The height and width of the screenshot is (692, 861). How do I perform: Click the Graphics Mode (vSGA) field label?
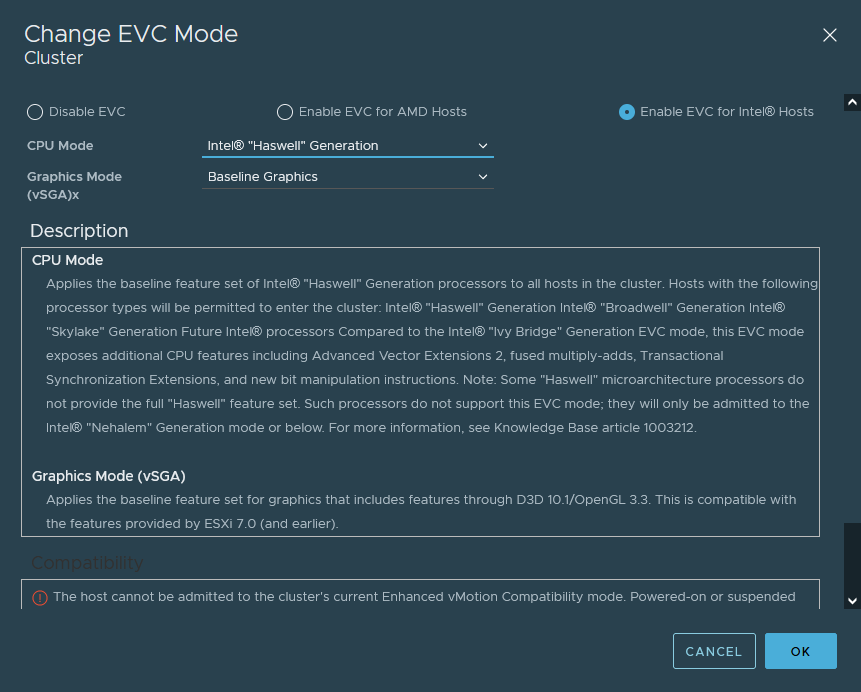(x=74, y=185)
